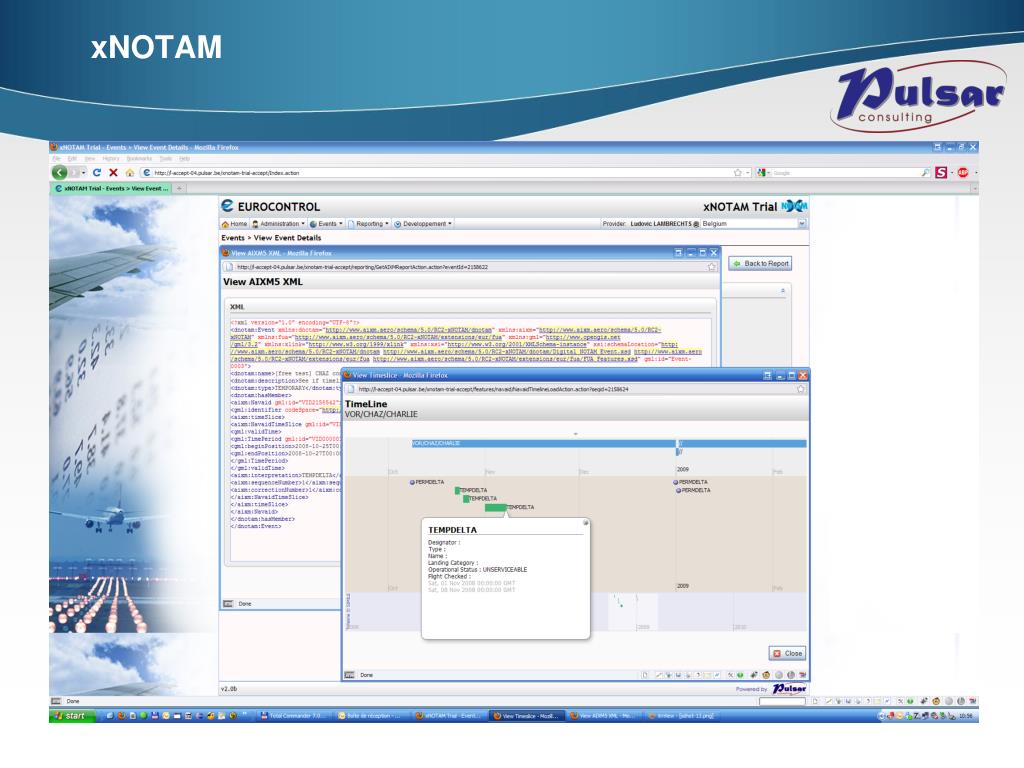
Task: Close the TEMPDELTA info bubble
Action: [x=586, y=522]
